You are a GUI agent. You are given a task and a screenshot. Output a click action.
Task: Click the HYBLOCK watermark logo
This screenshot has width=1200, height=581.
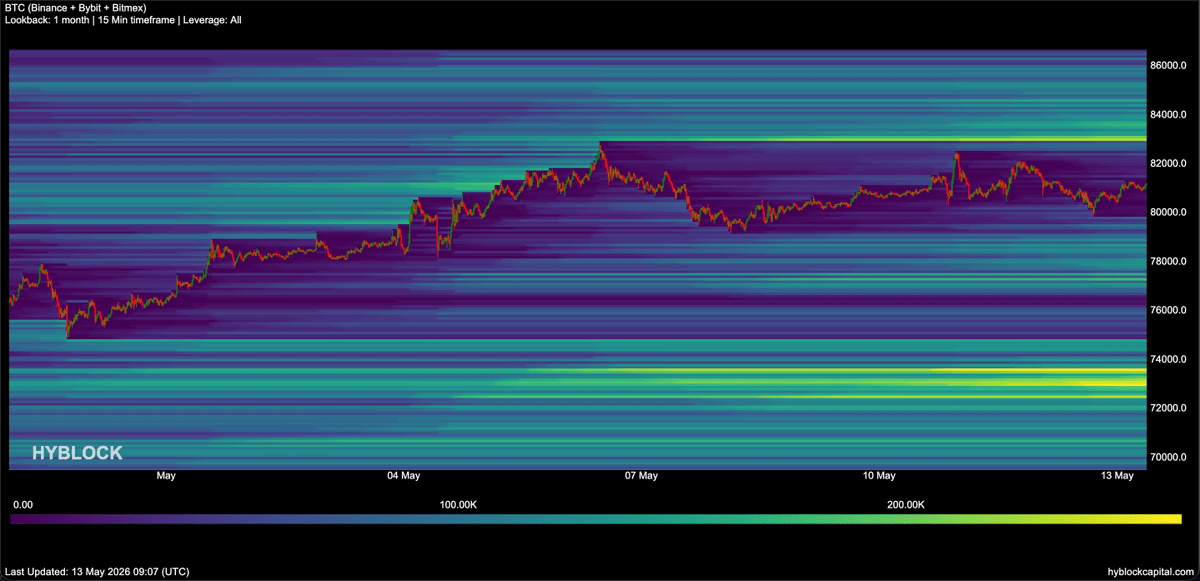(77, 453)
